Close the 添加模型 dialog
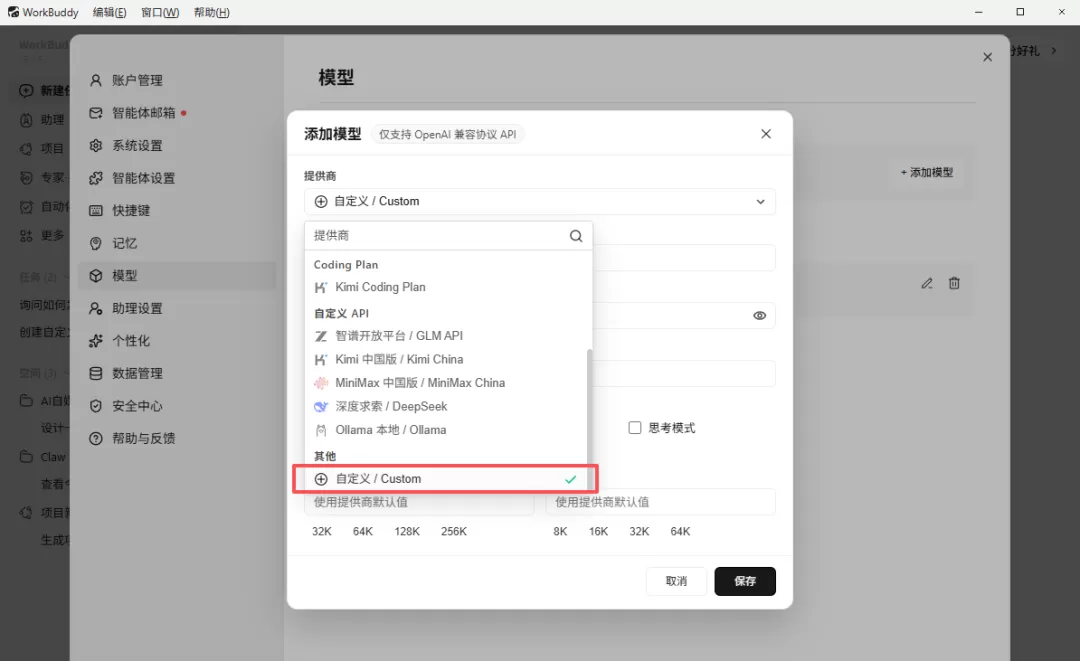The image size is (1080, 661). pyautogui.click(x=766, y=134)
